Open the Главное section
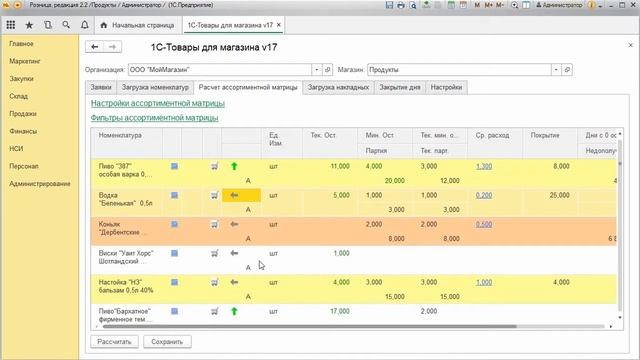 point(21,44)
